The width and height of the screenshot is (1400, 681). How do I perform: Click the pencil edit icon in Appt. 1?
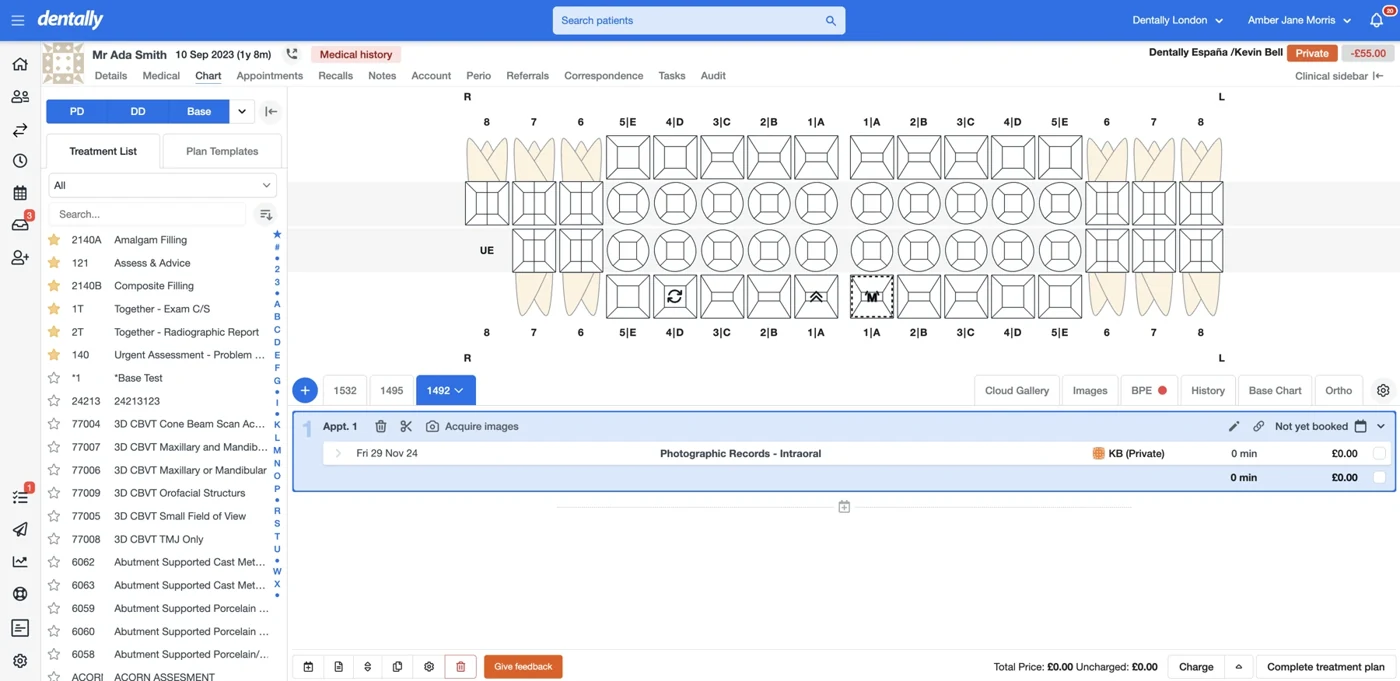tap(1234, 426)
